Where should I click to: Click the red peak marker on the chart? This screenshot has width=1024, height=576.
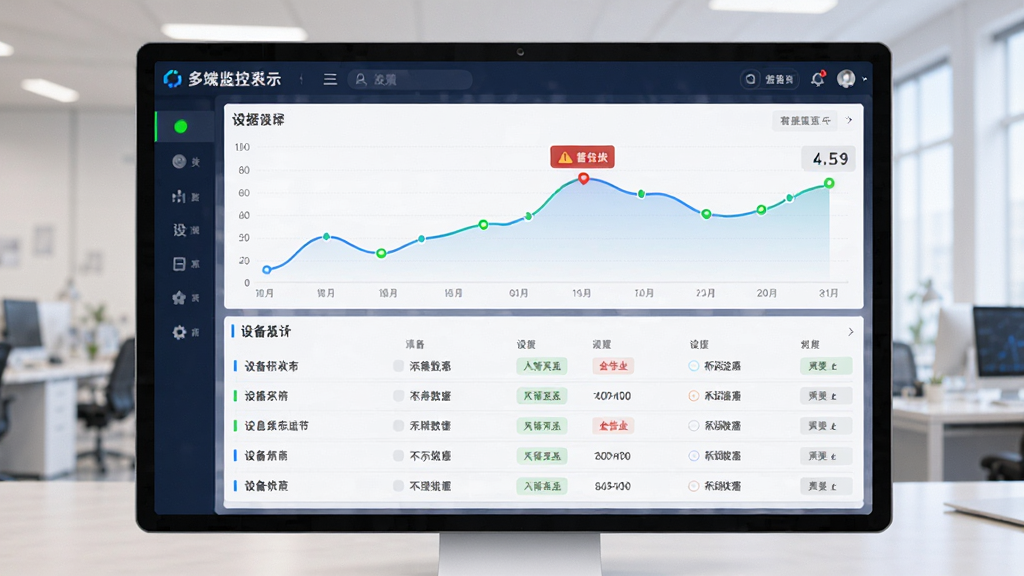(584, 178)
